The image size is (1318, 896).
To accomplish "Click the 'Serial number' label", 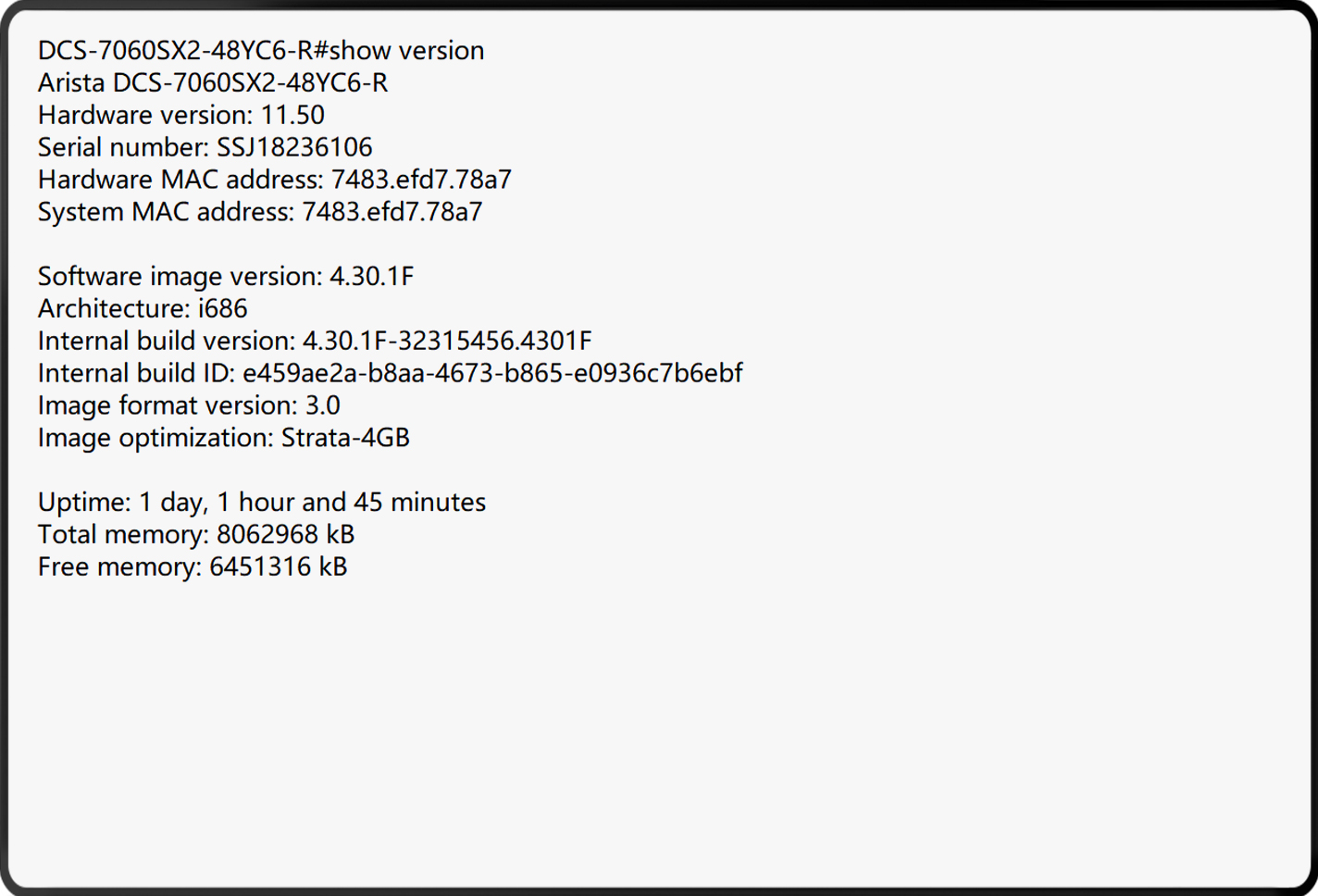I will [123, 148].
